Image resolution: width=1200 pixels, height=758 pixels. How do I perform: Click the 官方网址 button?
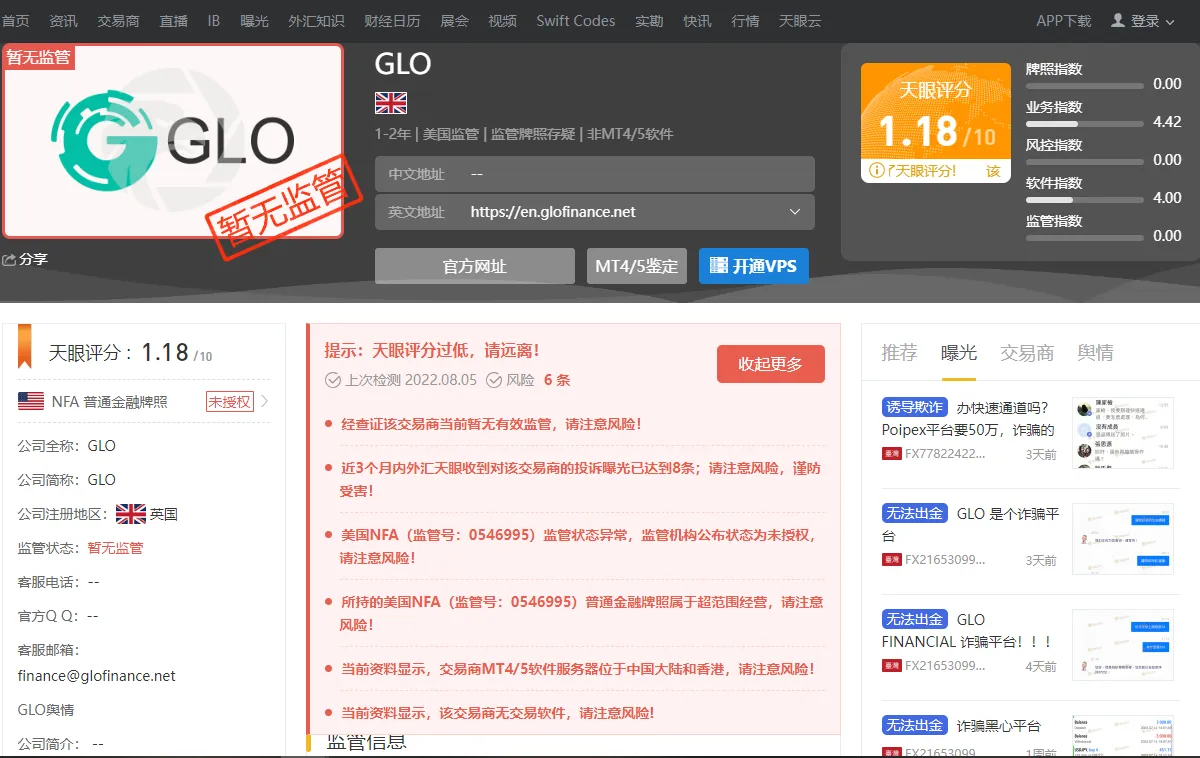coord(475,266)
